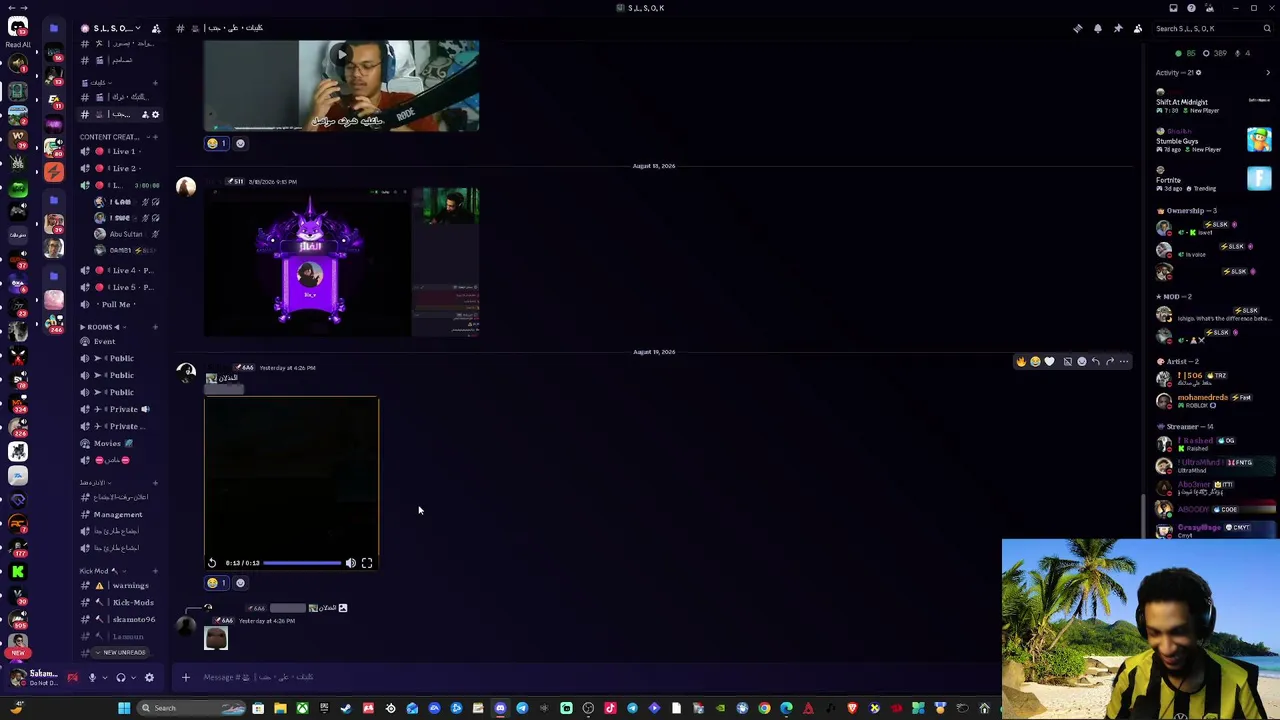This screenshot has width=1280, height=720.
Task: Toggle laughing emoji reaction under 0:13 video
Action: (x=216, y=583)
